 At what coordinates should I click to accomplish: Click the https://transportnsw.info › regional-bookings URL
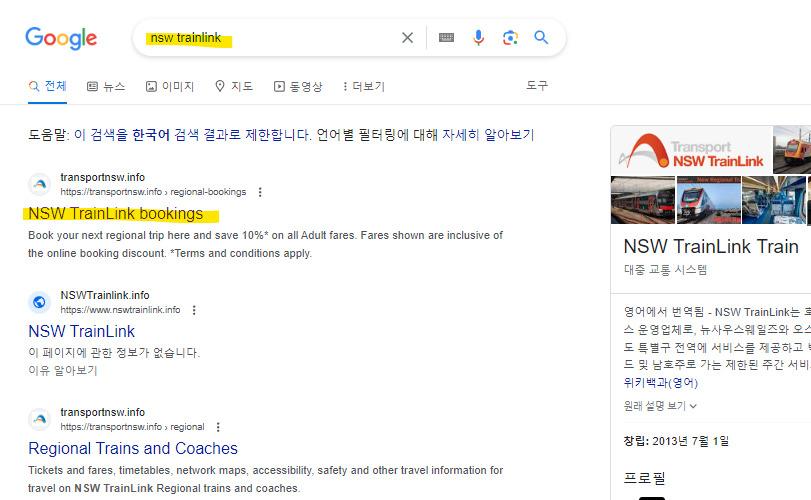153,192
